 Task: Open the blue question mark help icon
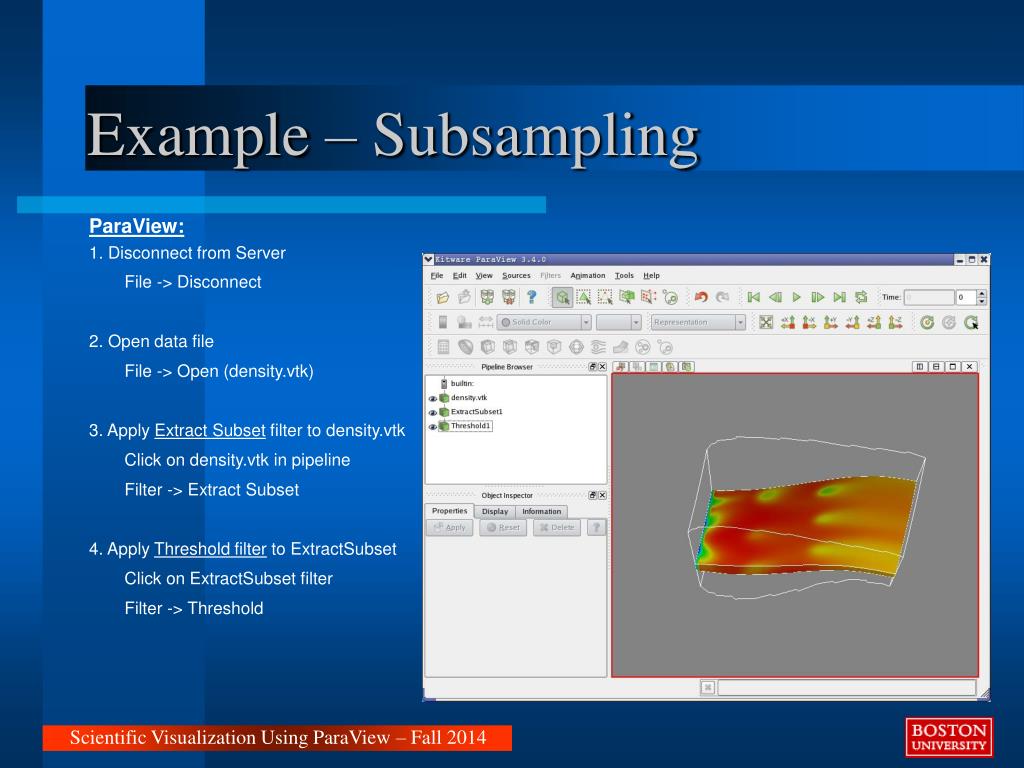tap(532, 298)
